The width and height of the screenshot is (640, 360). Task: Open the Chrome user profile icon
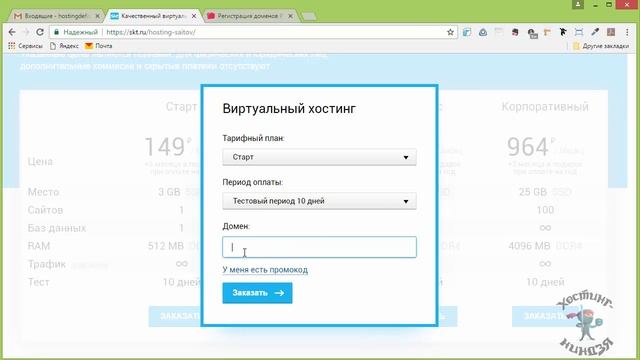pos(578,4)
